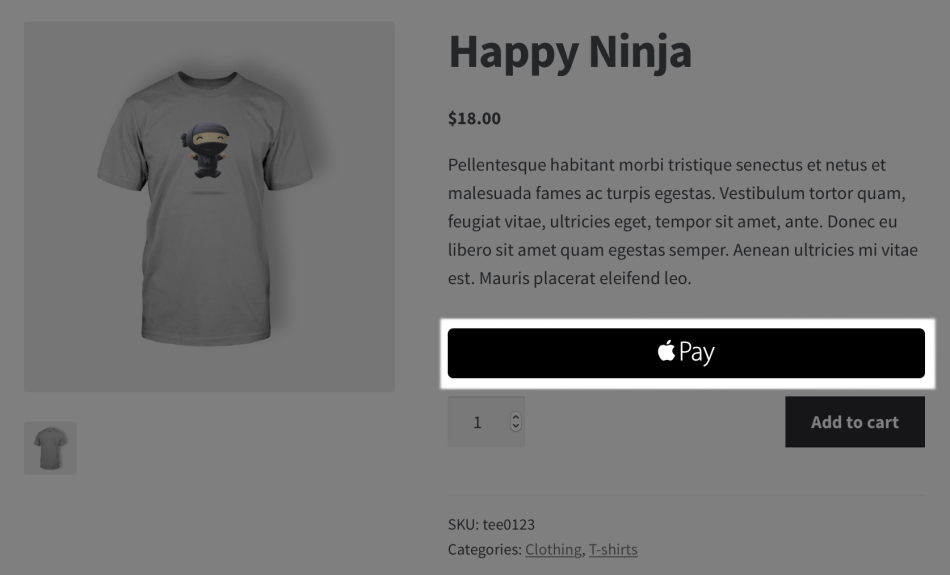
Task: Click the Add to cart button
Action: tap(854, 422)
